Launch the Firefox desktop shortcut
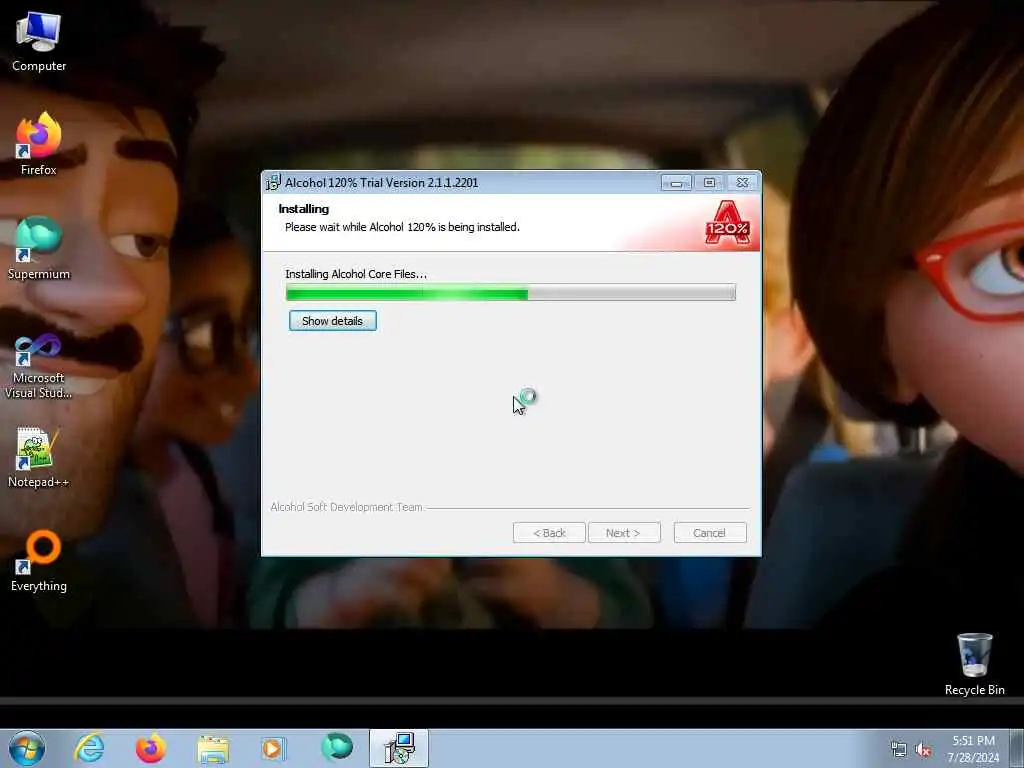This screenshot has height=768, width=1024. [x=39, y=144]
